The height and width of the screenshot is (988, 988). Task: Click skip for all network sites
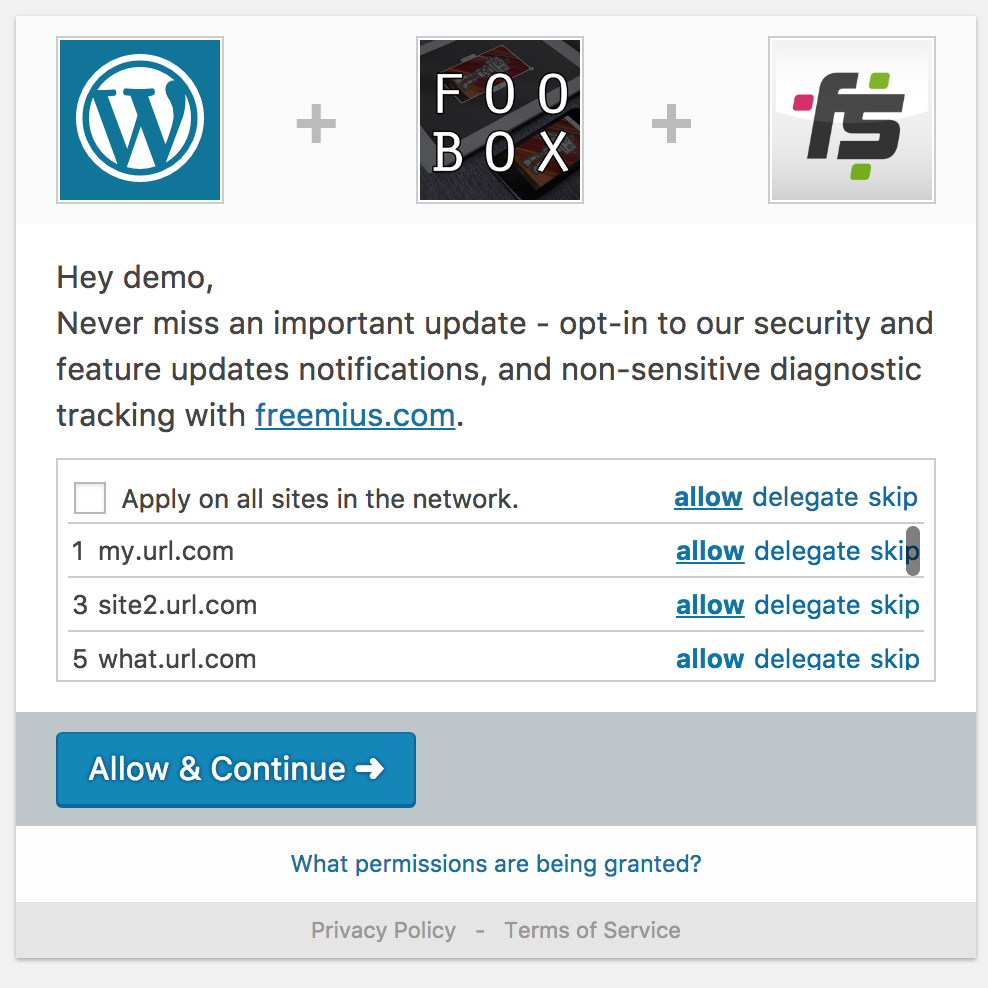coord(893,497)
